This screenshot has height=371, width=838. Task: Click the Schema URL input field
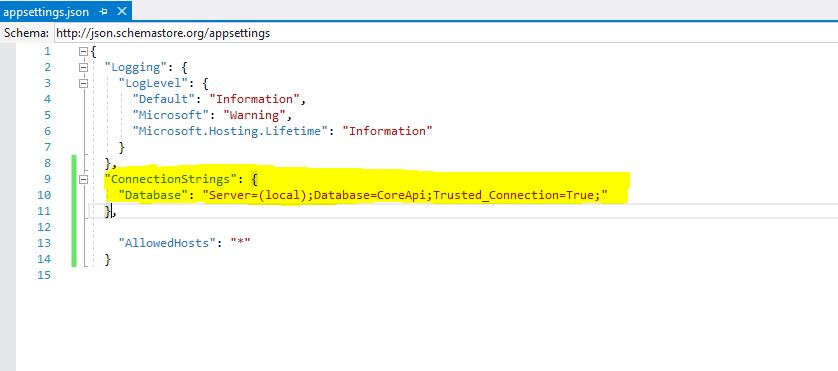(446, 33)
